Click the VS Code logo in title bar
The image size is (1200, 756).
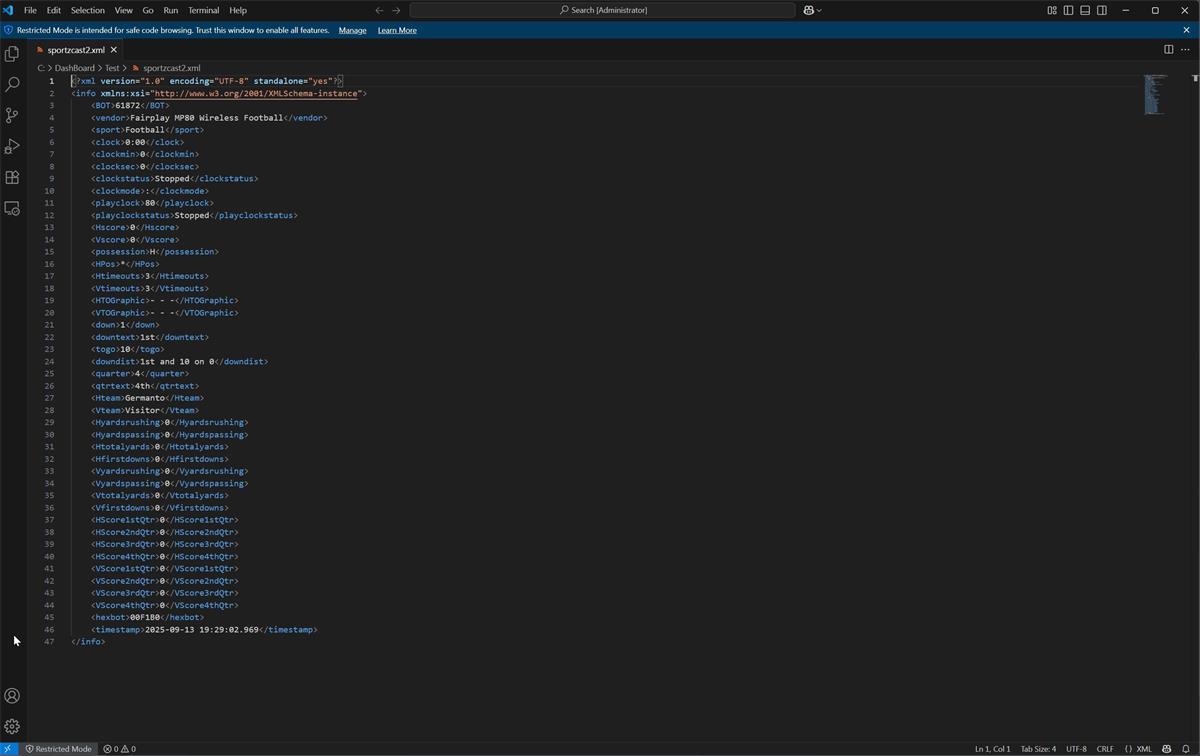pos(9,10)
